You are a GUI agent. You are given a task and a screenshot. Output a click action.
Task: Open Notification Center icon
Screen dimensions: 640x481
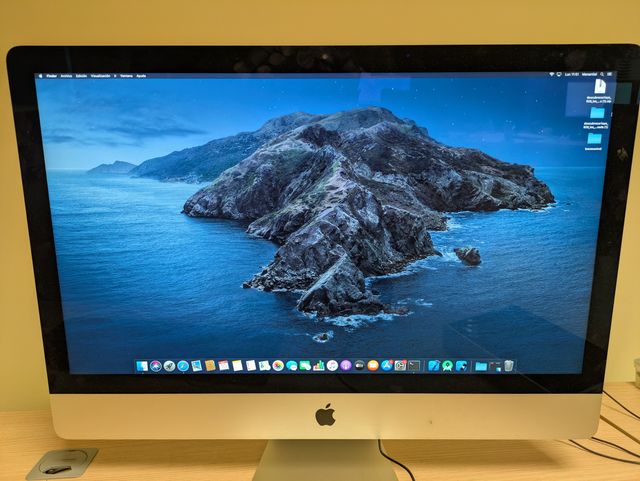[x=610, y=74]
